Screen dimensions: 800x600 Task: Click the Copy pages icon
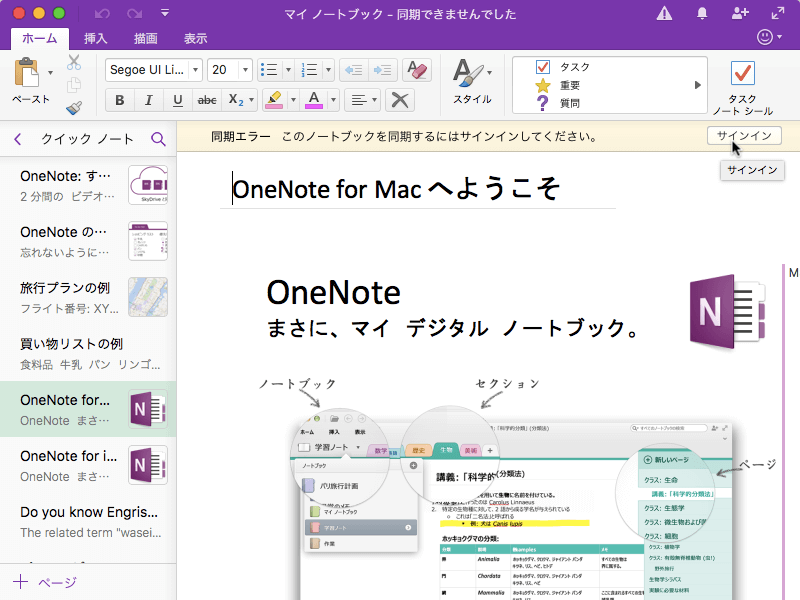[x=74, y=85]
